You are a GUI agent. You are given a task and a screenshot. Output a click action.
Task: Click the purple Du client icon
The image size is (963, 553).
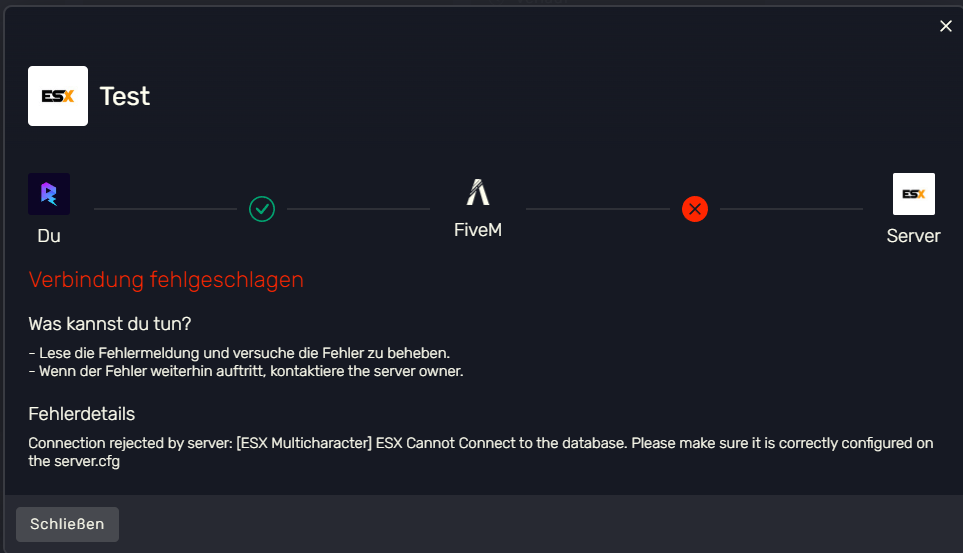pos(49,194)
